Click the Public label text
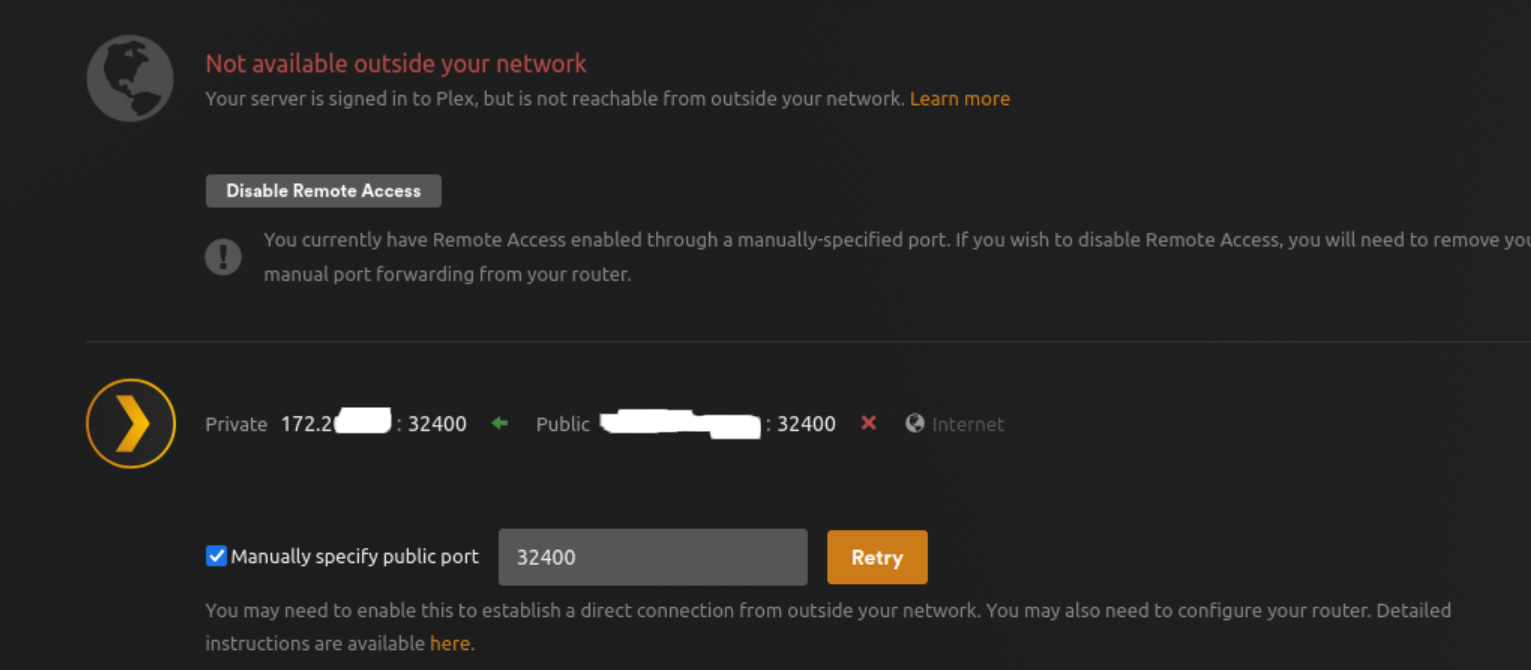 pos(563,424)
